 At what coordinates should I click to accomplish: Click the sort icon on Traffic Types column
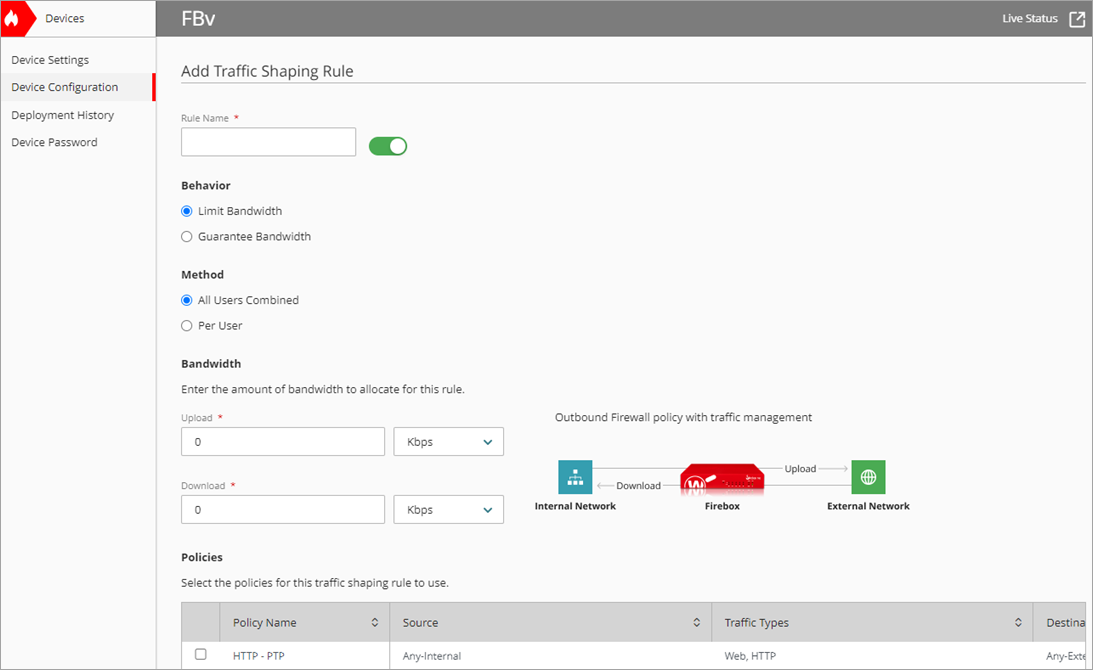click(x=1018, y=622)
